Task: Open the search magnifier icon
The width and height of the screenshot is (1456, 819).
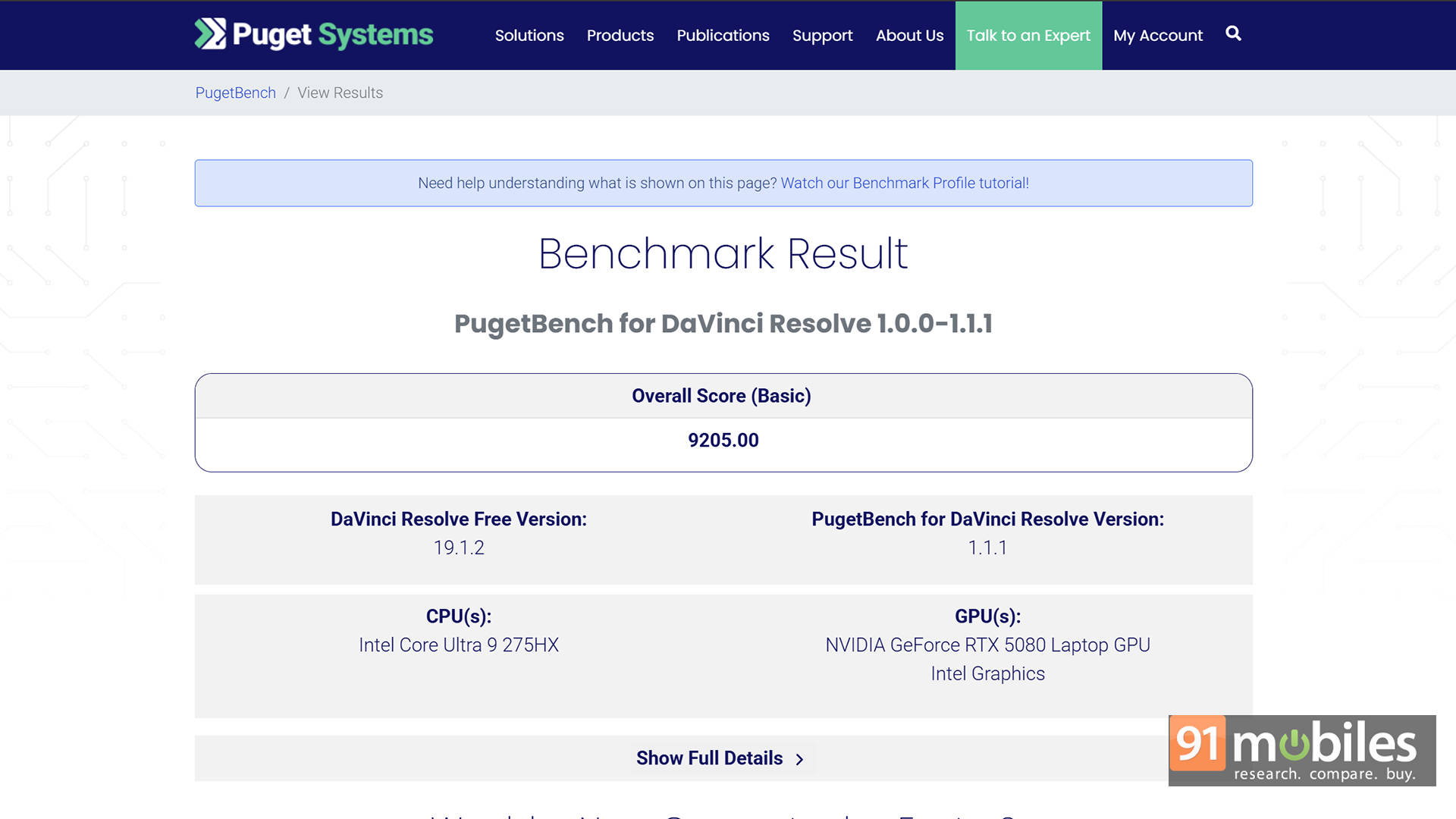Action: 1233,33
